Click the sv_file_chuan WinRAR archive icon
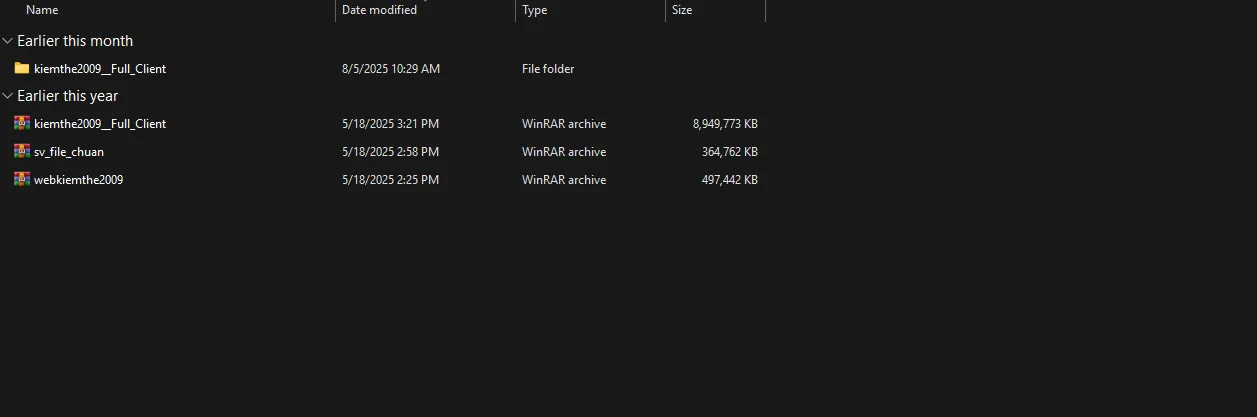The image size is (1257, 417). [22, 152]
